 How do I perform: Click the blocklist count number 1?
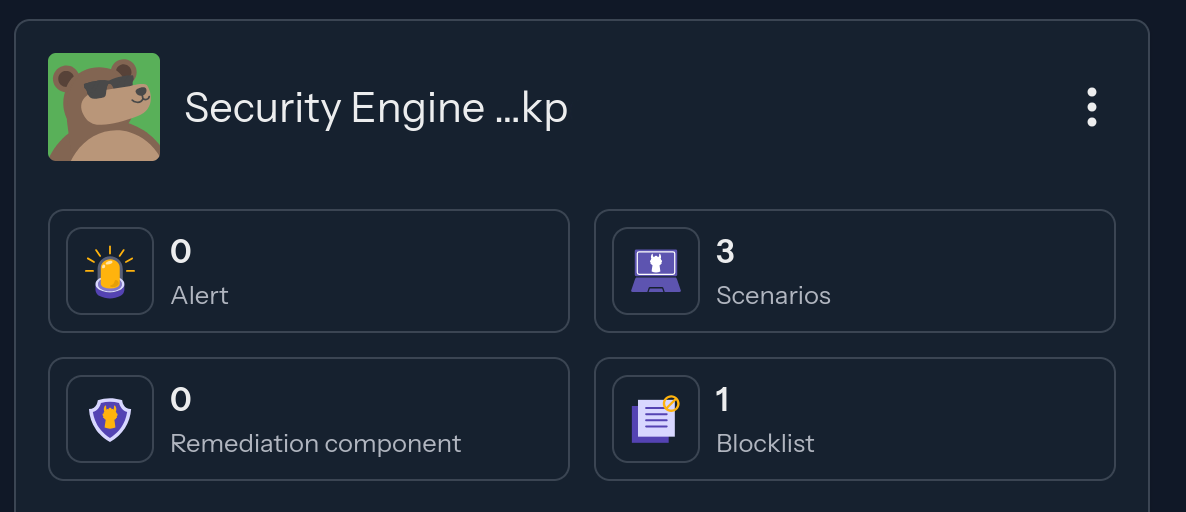pos(723,400)
